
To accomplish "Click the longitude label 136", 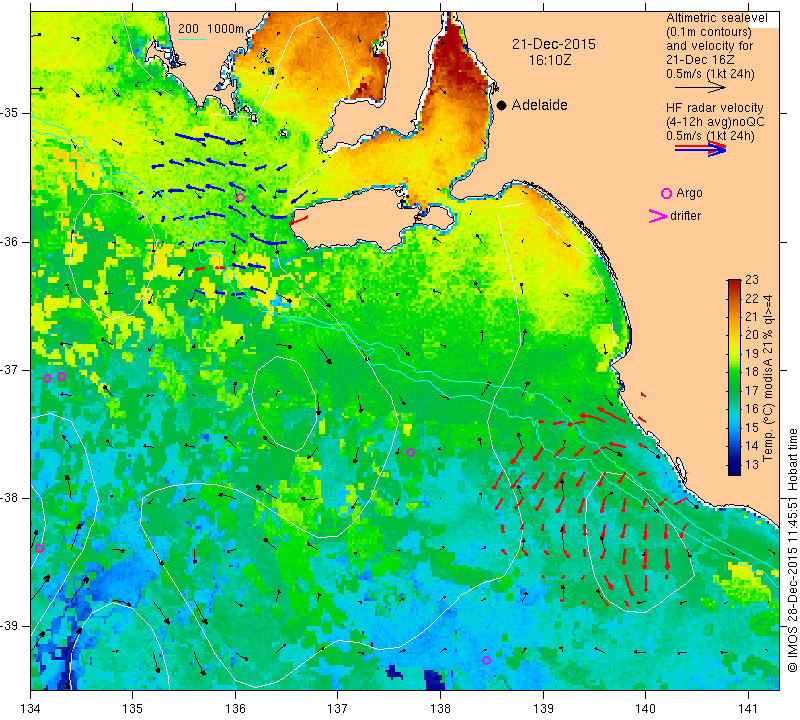I will 235,709.
